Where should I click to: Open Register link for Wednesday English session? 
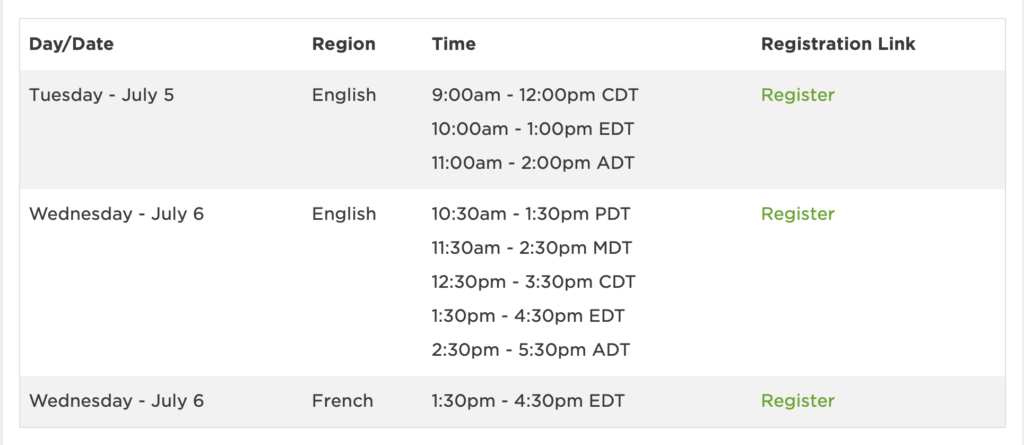pyautogui.click(x=797, y=214)
